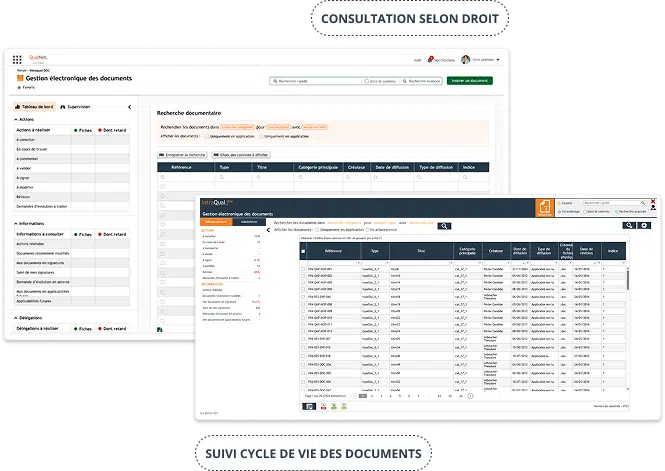The image size is (665, 471).
Task: Check the second document row checkbox
Action: click(303, 276)
